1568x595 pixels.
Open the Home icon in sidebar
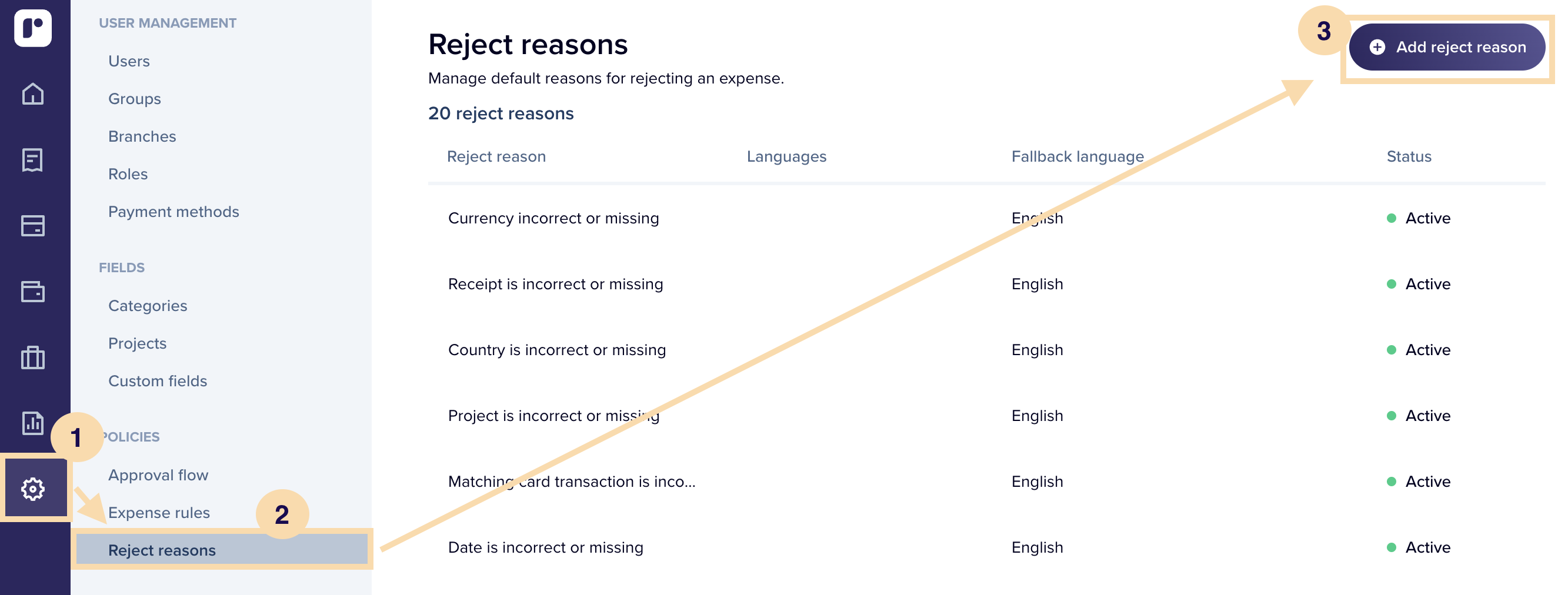click(33, 93)
